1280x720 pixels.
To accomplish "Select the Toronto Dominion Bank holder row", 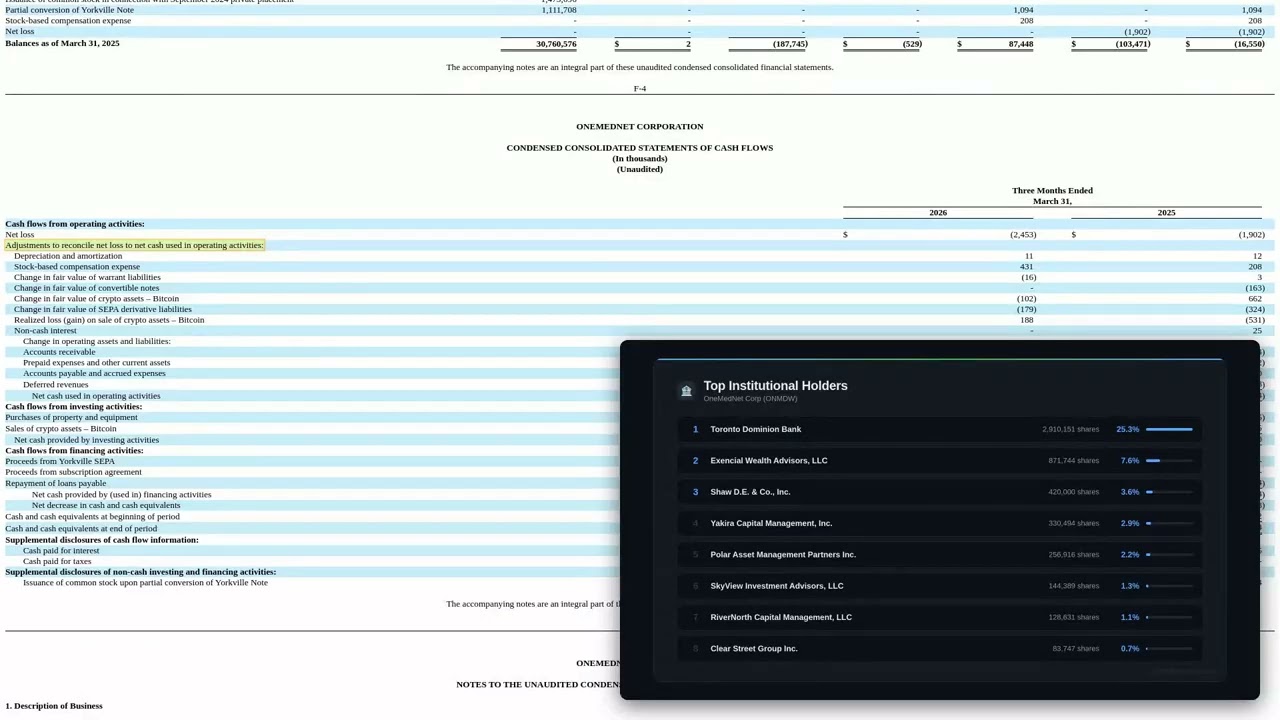I will [939, 429].
